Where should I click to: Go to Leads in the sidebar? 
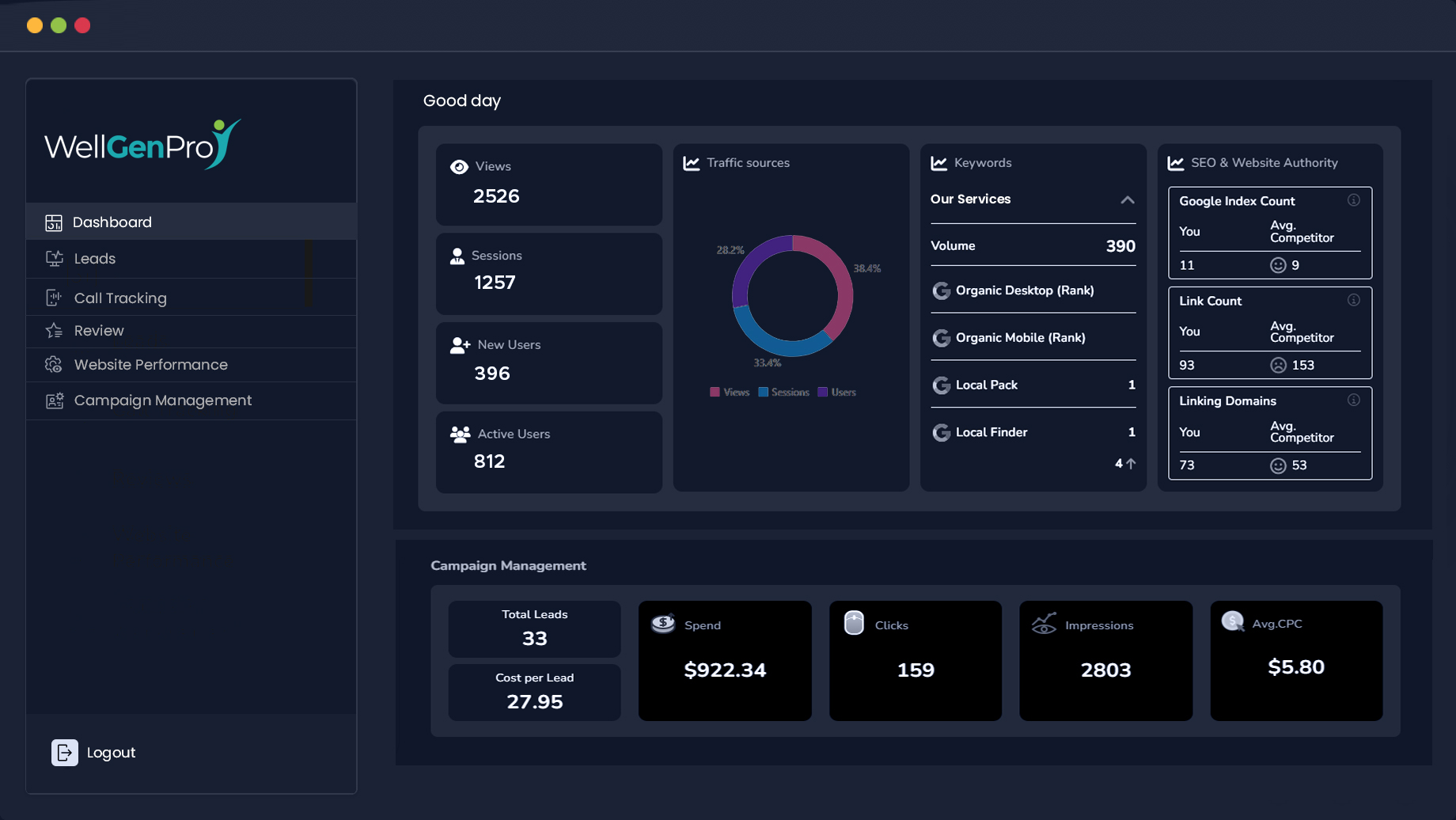click(x=191, y=259)
